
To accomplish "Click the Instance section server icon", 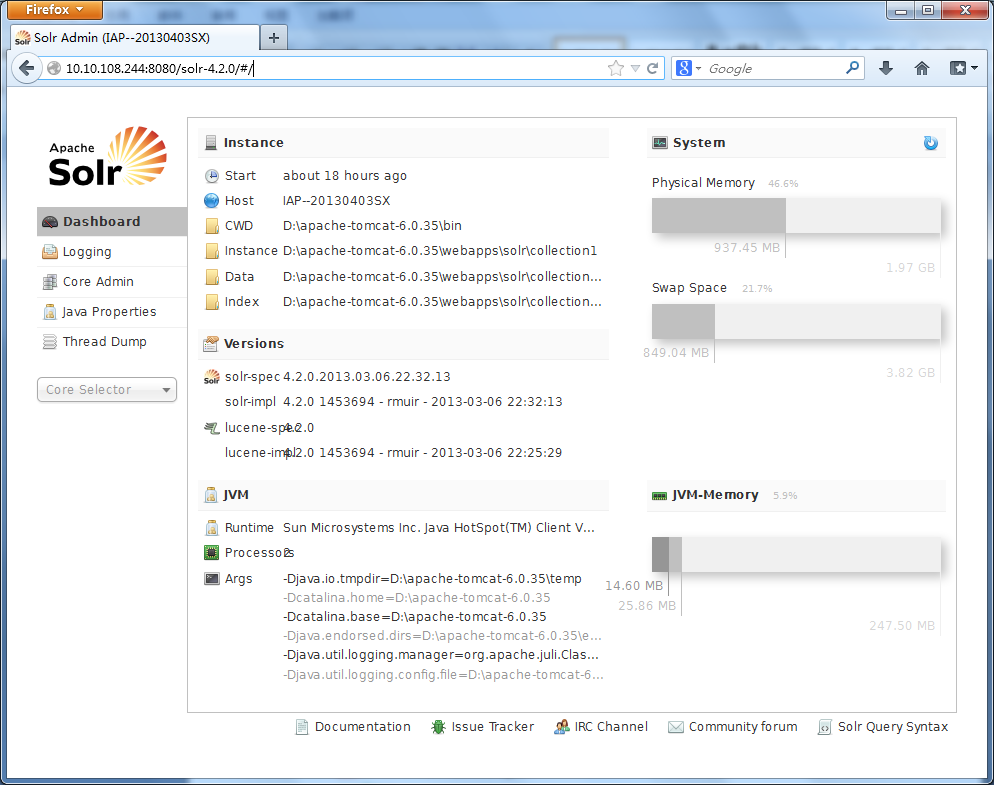I will tap(210, 143).
